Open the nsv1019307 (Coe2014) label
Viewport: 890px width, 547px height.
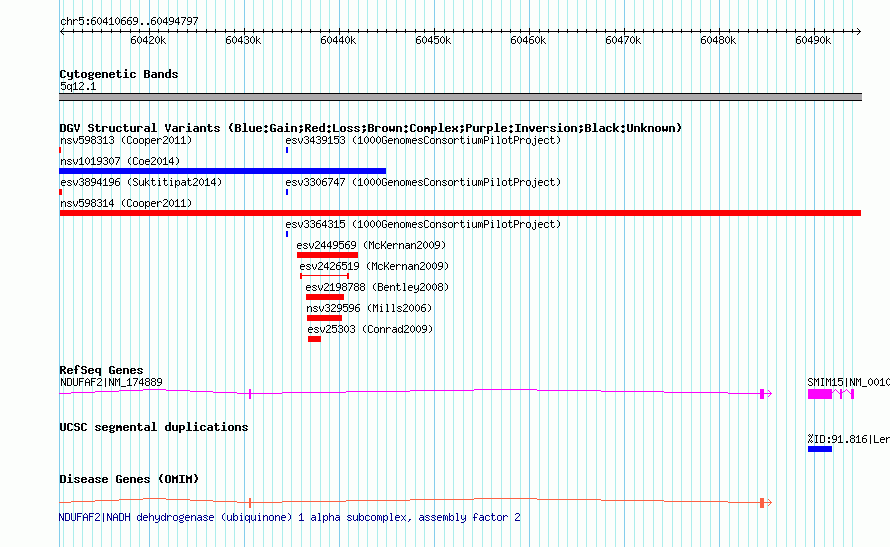[120, 161]
